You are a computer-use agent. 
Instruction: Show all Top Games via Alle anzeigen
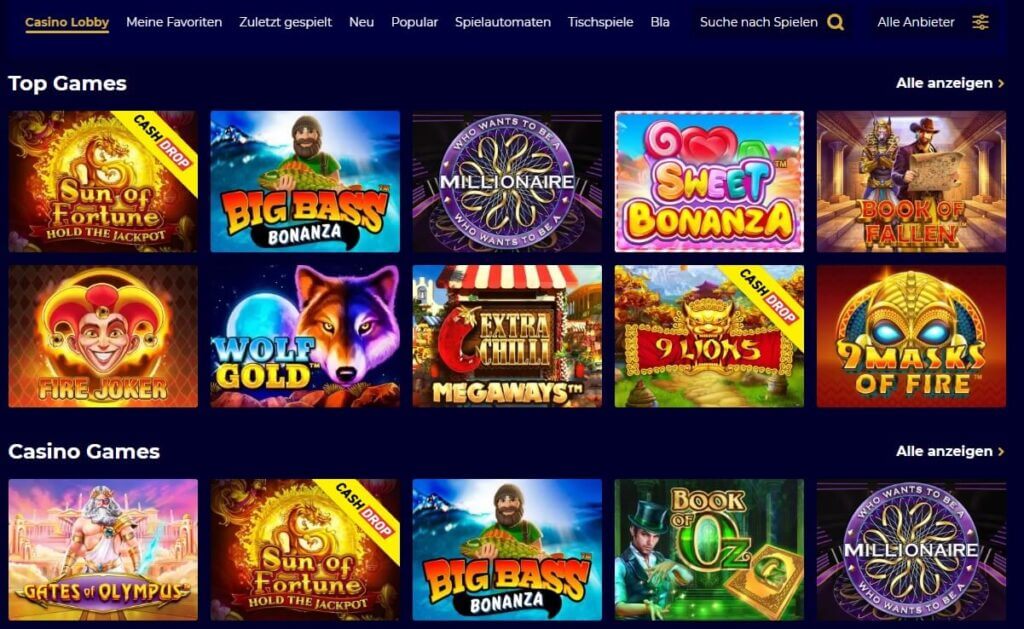pyautogui.click(x=950, y=83)
